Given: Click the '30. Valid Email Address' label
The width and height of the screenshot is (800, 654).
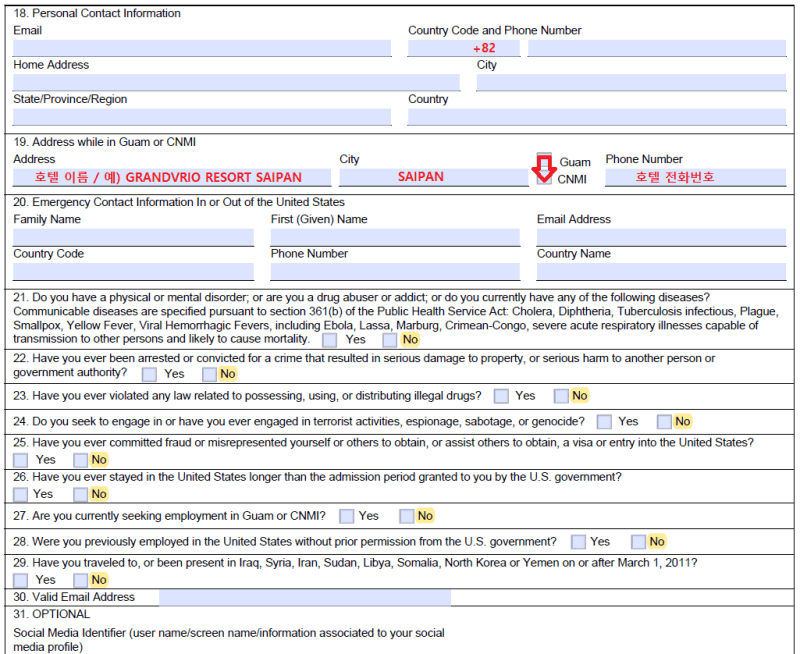Looking at the screenshot, I should [x=74, y=597].
